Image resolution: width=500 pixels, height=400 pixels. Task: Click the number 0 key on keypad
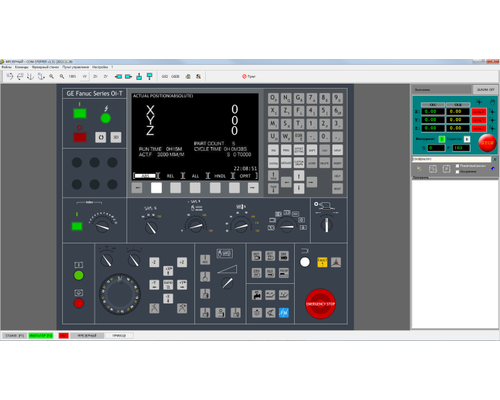pos(324,137)
